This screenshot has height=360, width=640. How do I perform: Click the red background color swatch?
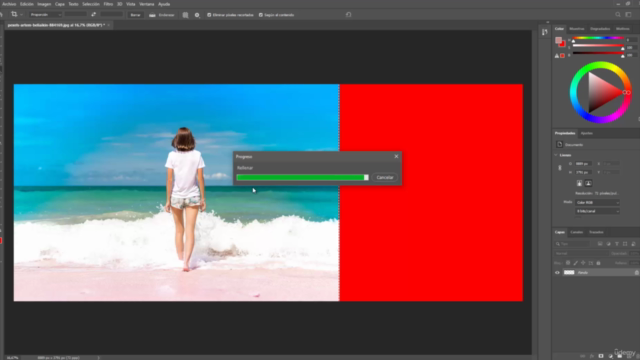(562, 44)
